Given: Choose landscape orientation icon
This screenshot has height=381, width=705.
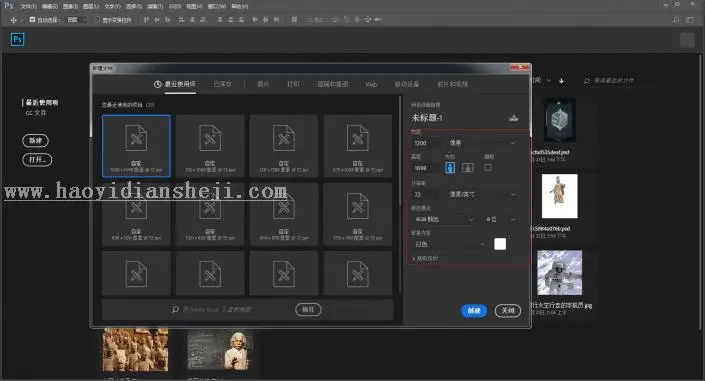Looking at the screenshot, I should (x=468, y=167).
